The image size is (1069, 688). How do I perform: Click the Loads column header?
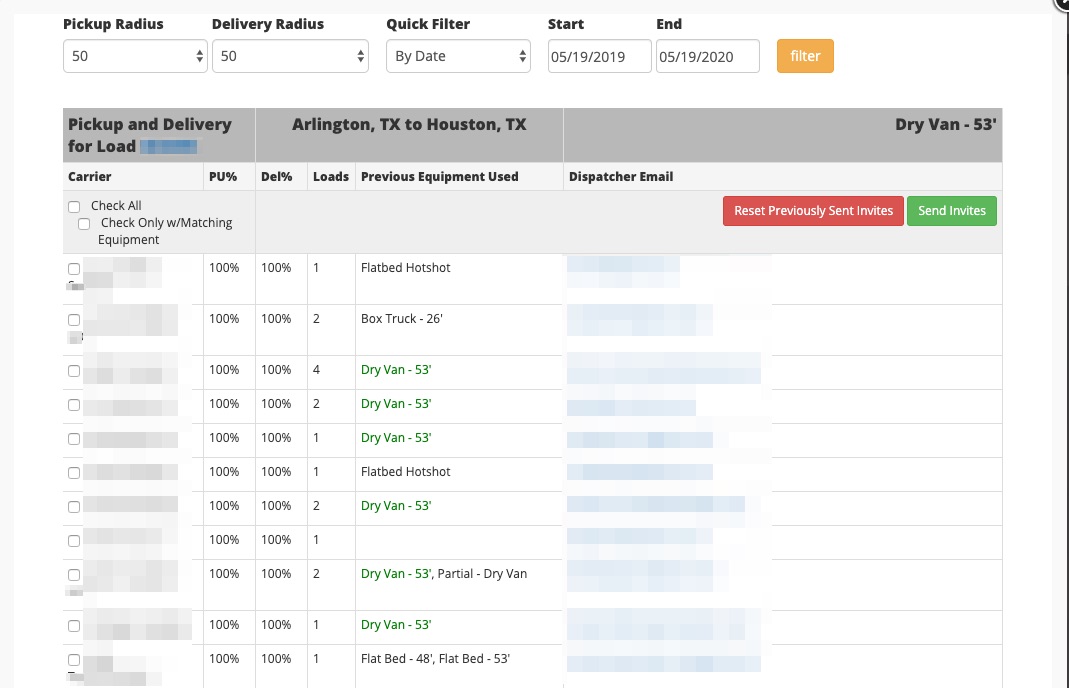[x=331, y=177]
